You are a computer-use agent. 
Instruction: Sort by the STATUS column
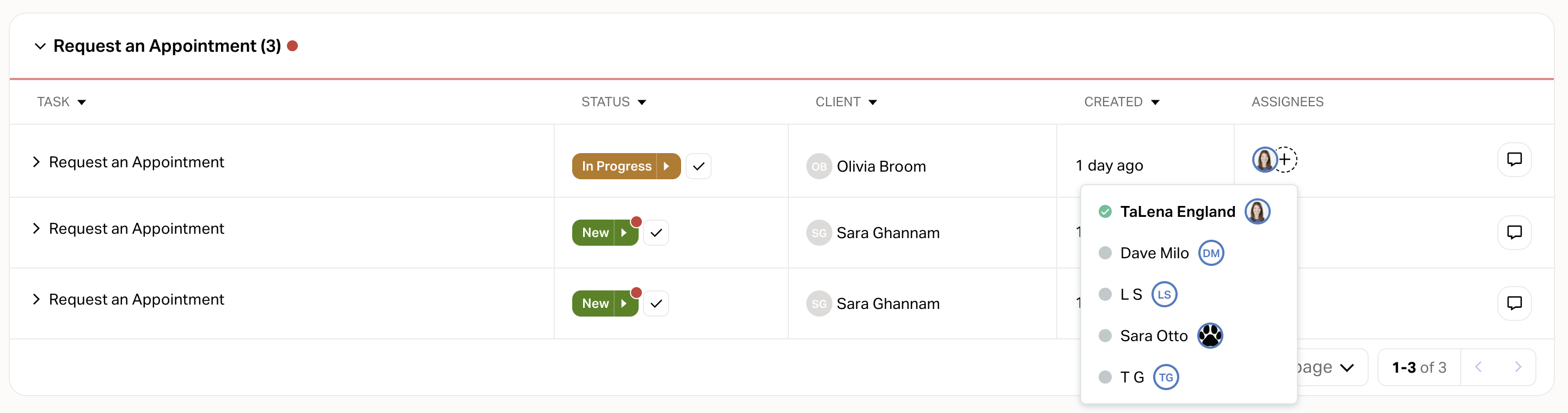click(614, 102)
